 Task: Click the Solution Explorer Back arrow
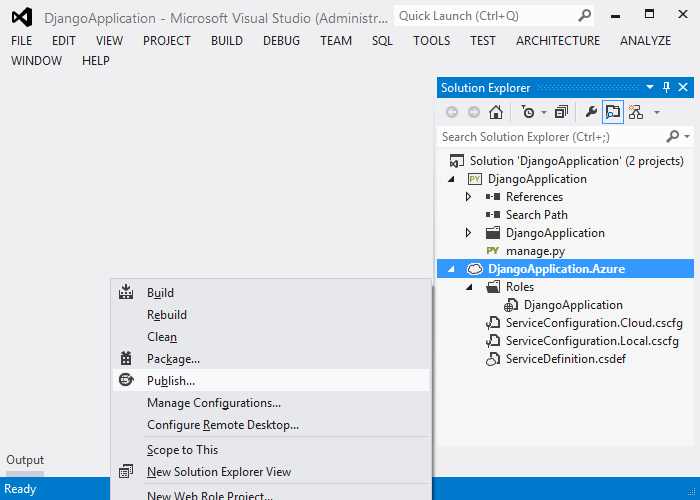pos(452,112)
